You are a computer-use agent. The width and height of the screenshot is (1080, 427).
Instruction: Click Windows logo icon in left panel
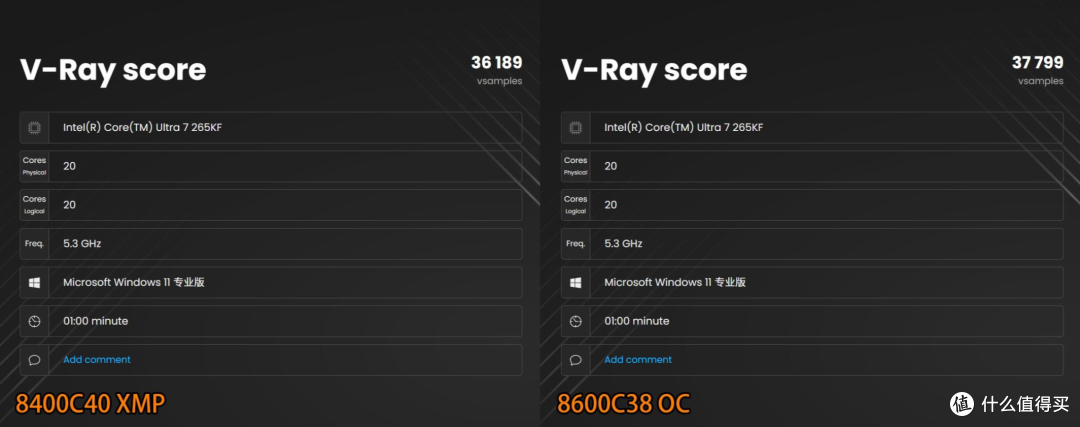[x=34, y=282]
